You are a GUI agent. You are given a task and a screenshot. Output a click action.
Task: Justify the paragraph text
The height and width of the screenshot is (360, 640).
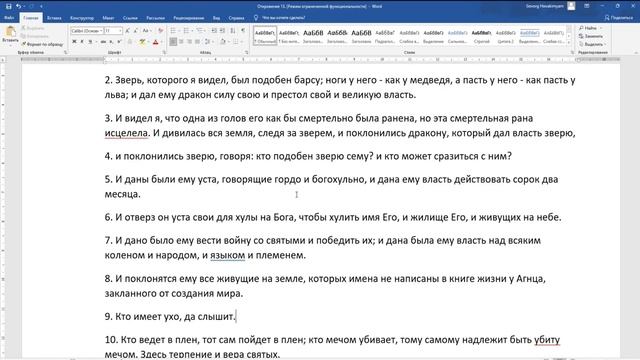coord(198,42)
